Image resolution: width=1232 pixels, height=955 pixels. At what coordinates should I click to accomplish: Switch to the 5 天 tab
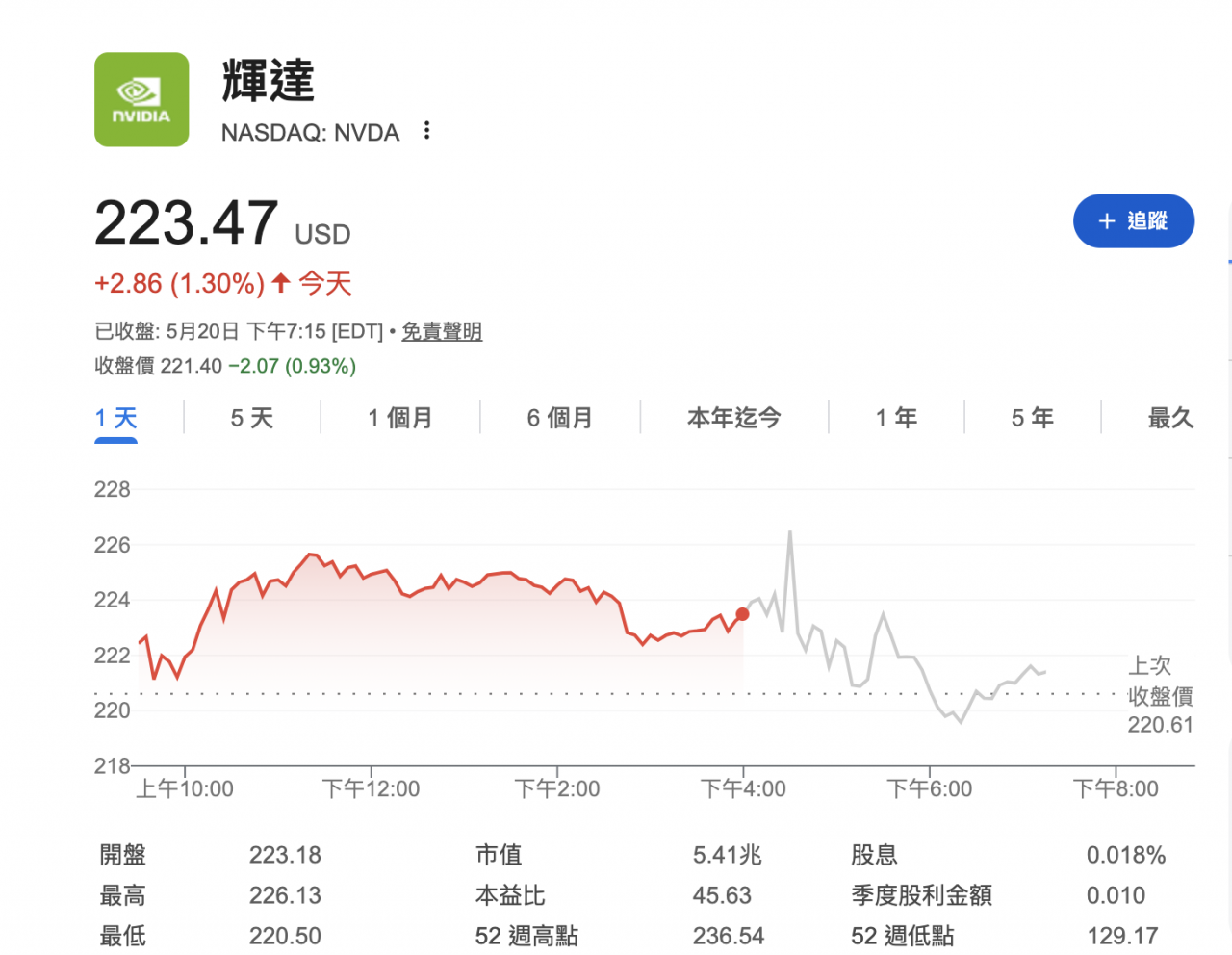click(252, 418)
